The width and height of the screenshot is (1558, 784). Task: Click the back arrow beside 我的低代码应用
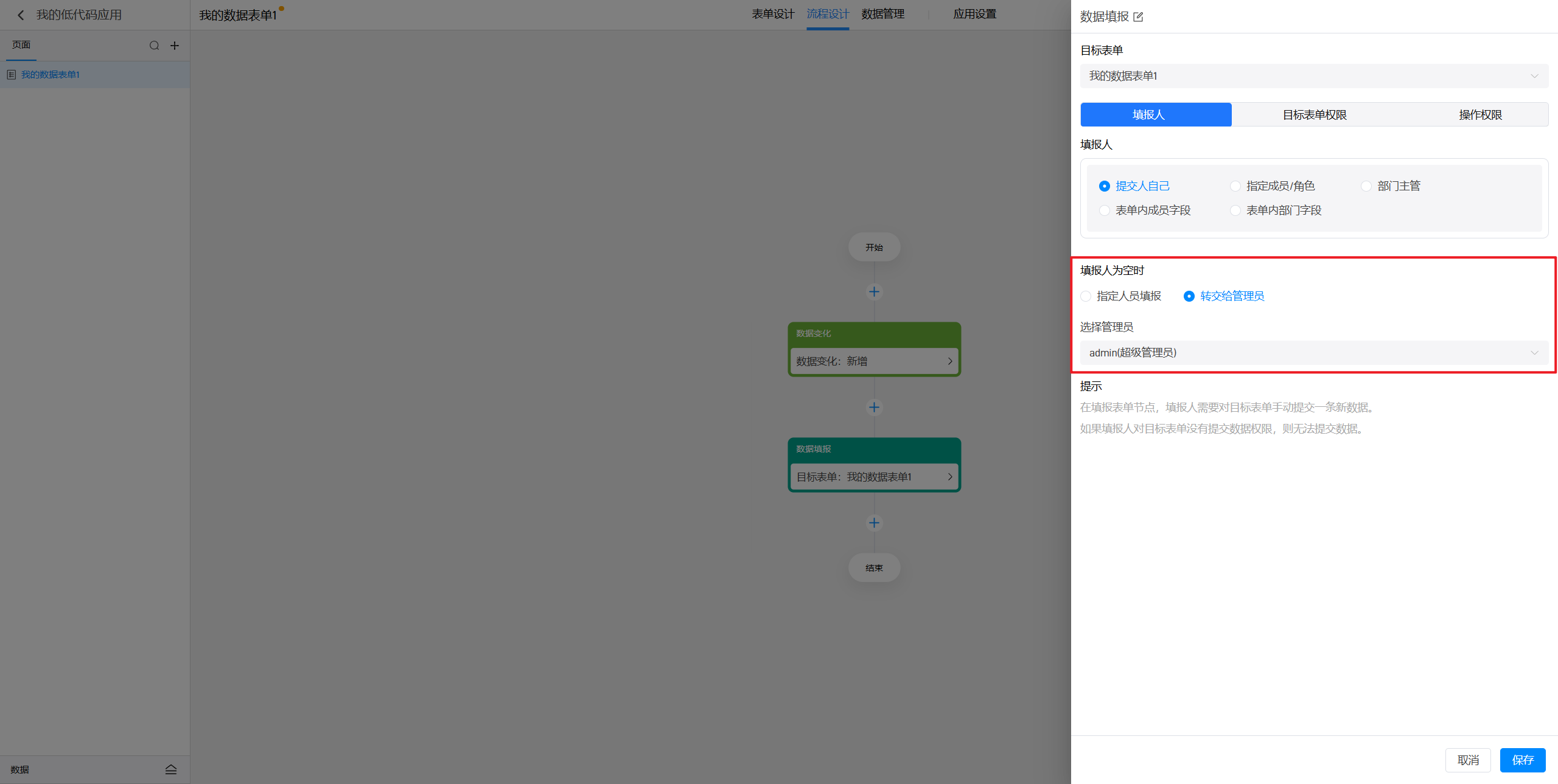pos(21,15)
